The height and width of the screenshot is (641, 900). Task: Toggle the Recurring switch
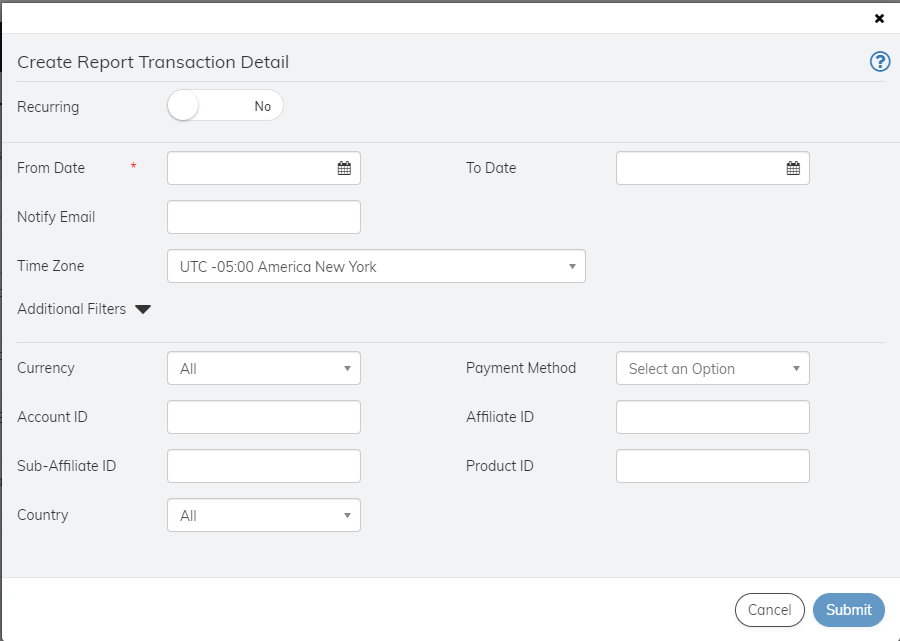pyautogui.click(x=225, y=106)
